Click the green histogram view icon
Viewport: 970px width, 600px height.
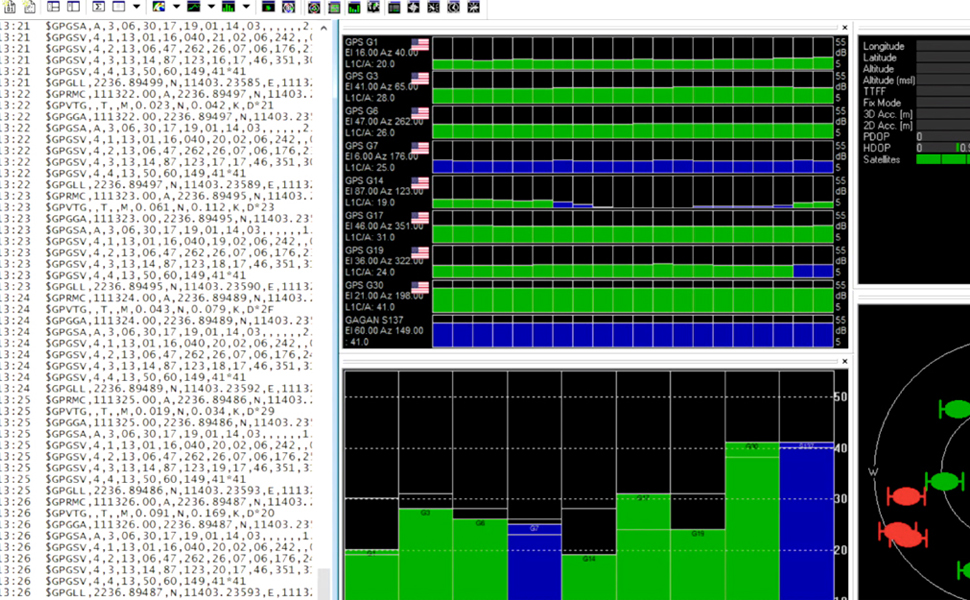(228, 7)
